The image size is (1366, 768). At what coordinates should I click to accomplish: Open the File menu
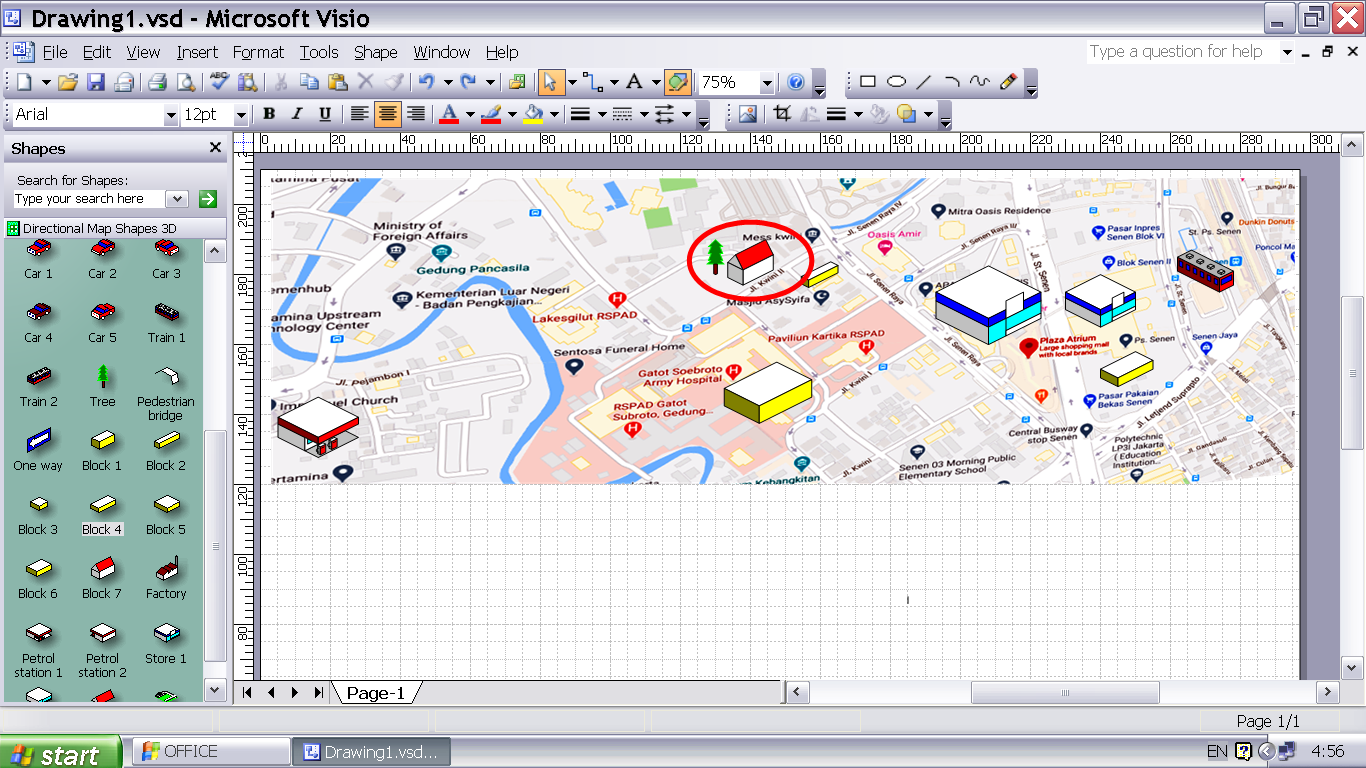pyautogui.click(x=55, y=52)
